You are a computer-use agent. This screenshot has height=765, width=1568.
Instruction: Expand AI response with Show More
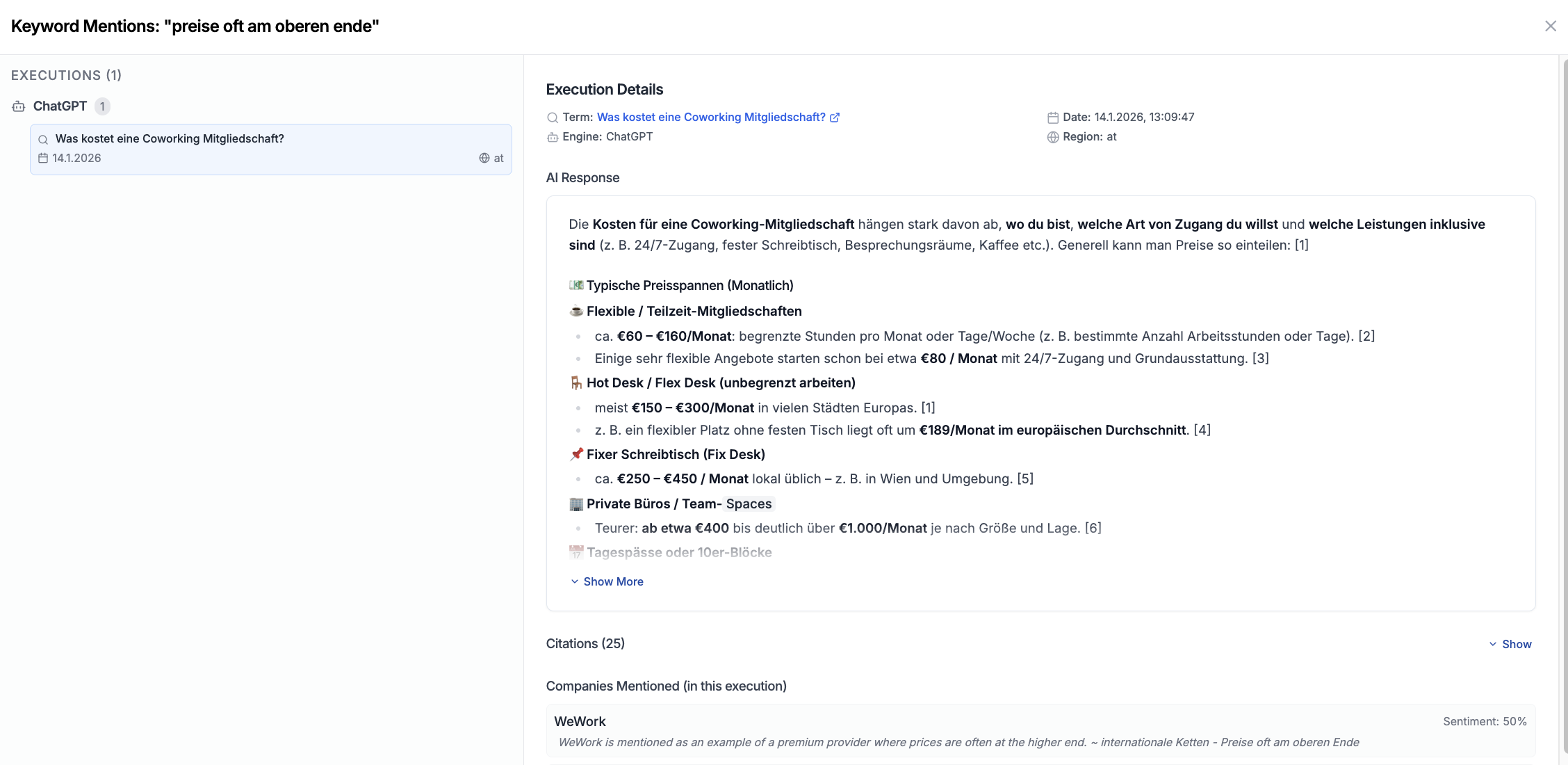click(607, 581)
